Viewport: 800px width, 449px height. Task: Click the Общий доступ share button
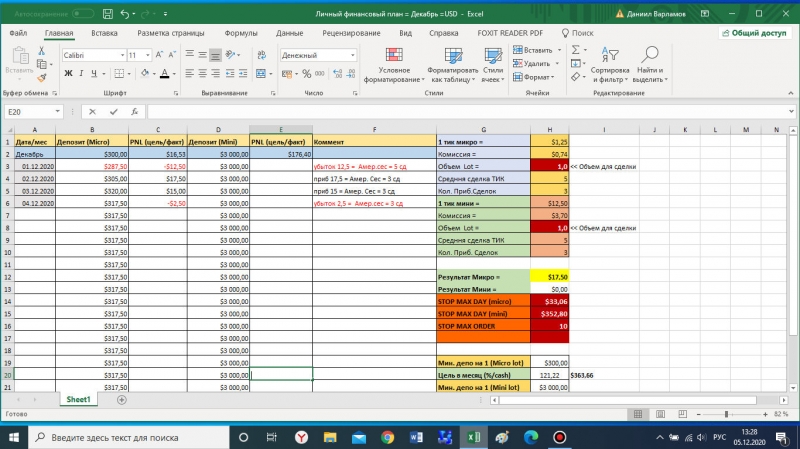click(753, 33)
